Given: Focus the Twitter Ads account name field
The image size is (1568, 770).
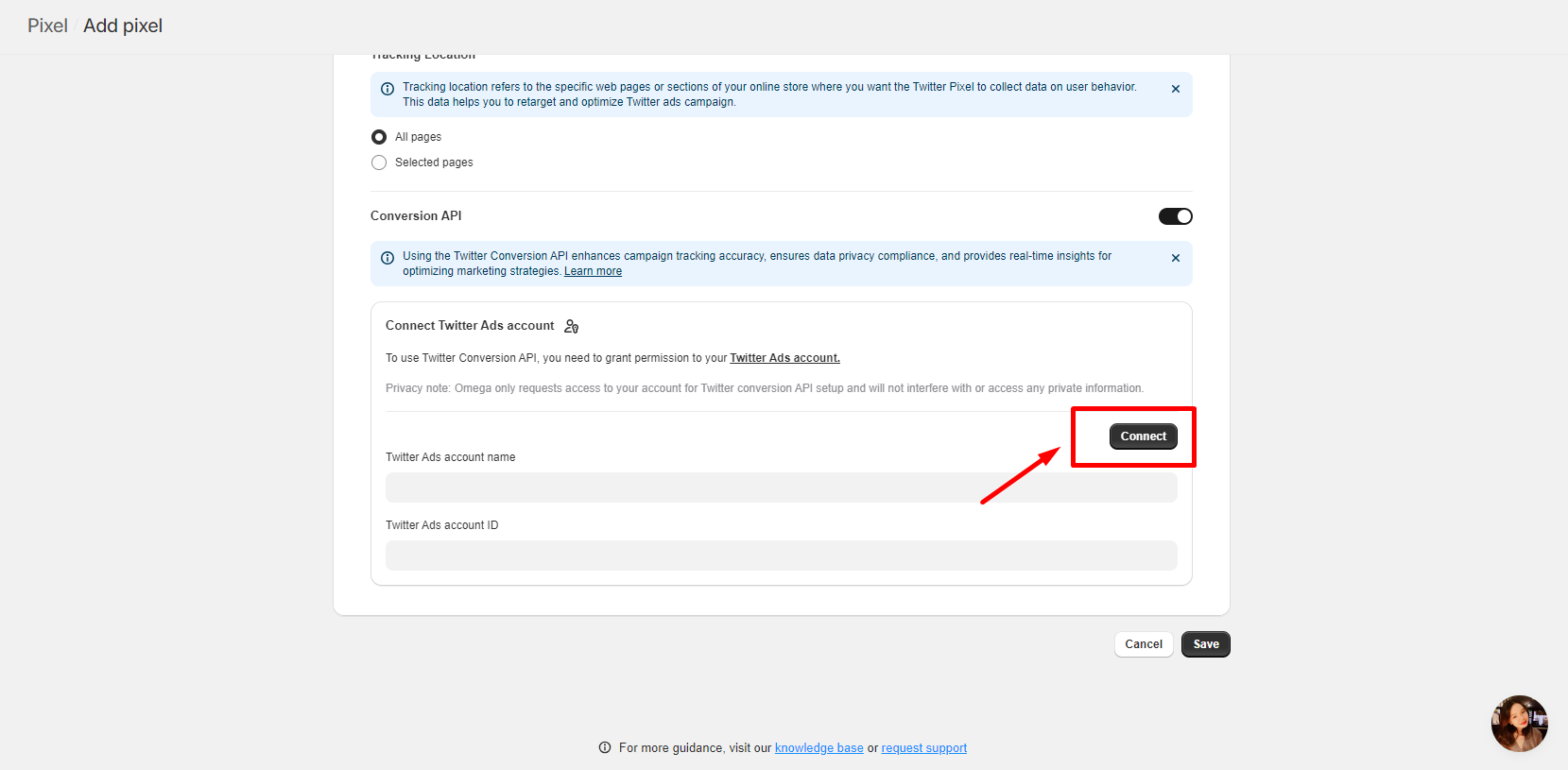Looking at the screenshot, I should 781,488.
